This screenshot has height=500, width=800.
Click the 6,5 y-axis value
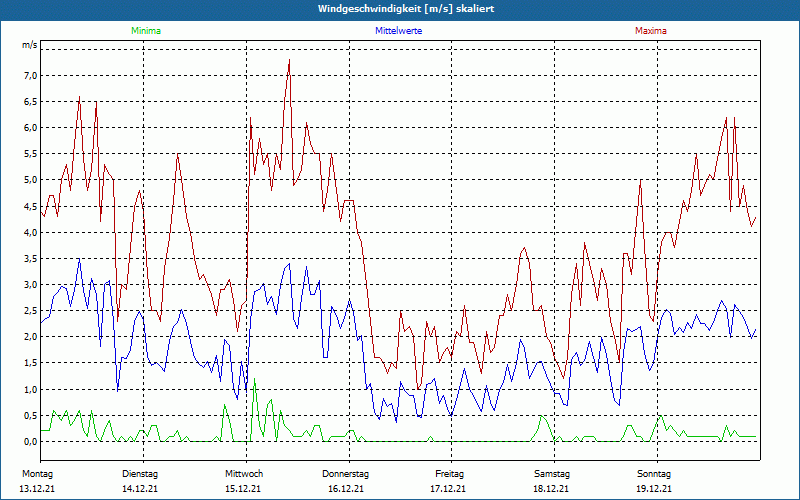(31, 102)
